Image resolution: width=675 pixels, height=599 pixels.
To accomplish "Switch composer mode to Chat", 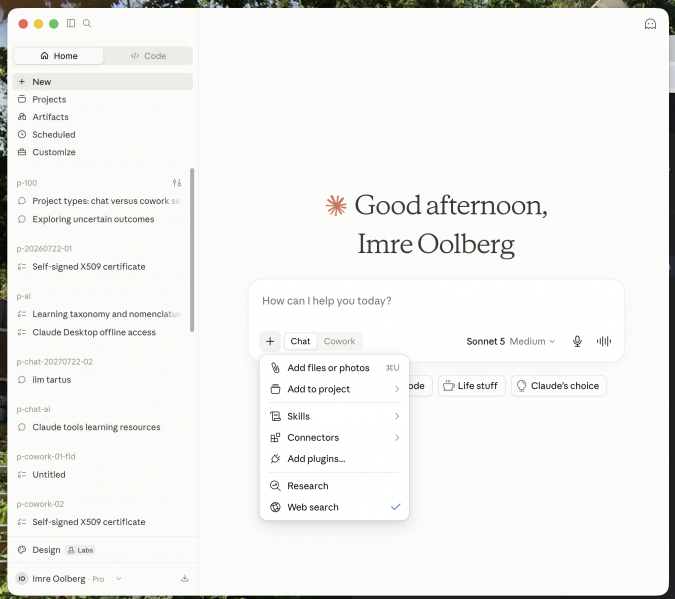I will tap(300, 341).
